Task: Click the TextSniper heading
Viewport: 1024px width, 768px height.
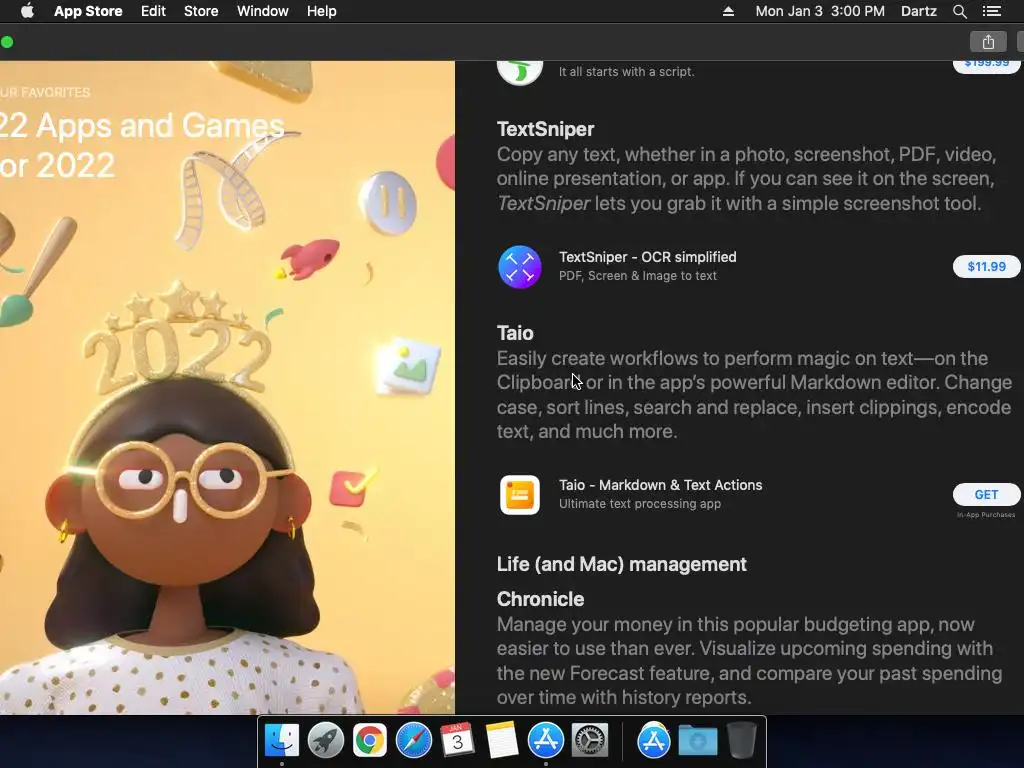Action: pos(545,129)
